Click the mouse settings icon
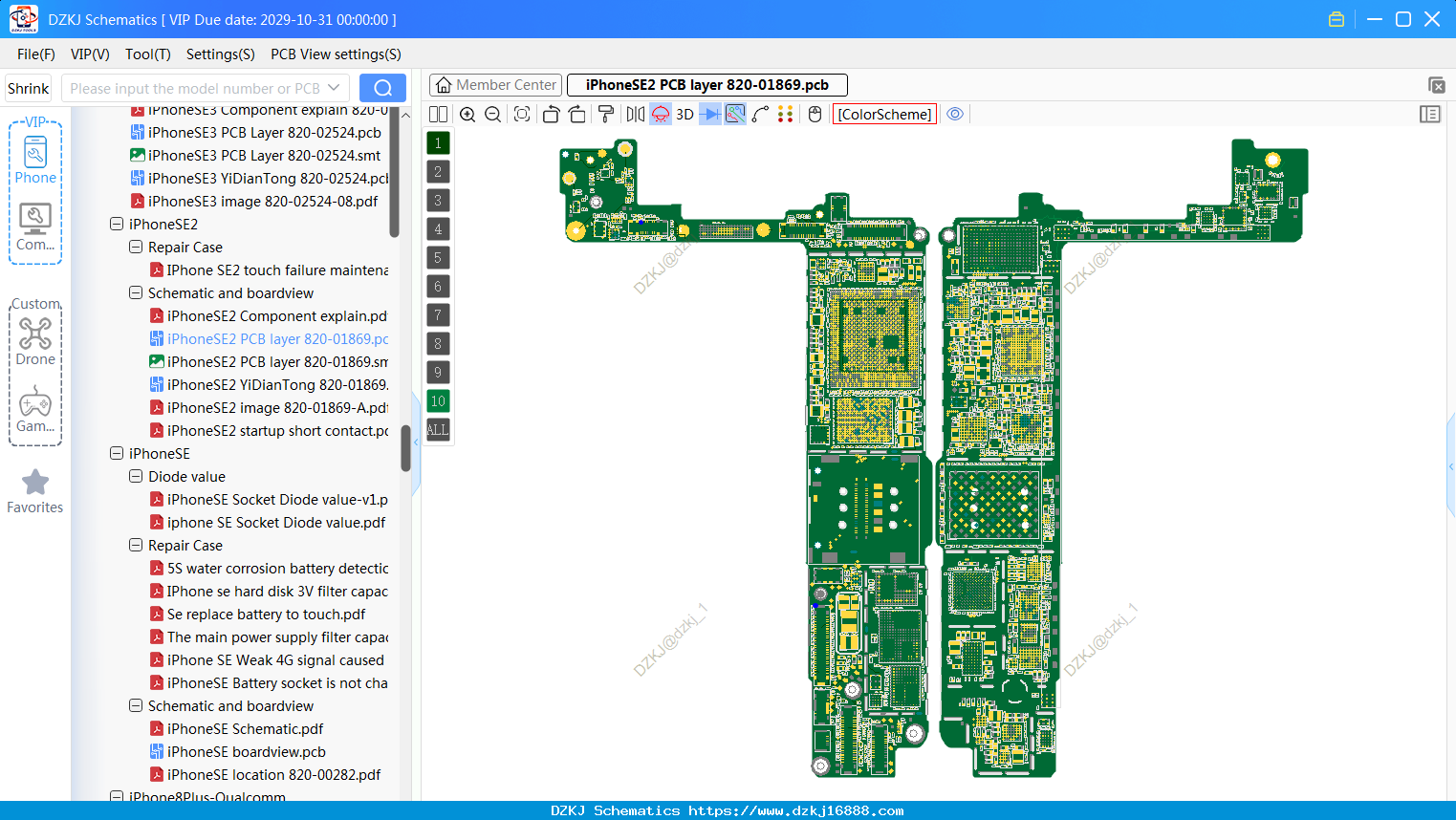 coord(815,114)
